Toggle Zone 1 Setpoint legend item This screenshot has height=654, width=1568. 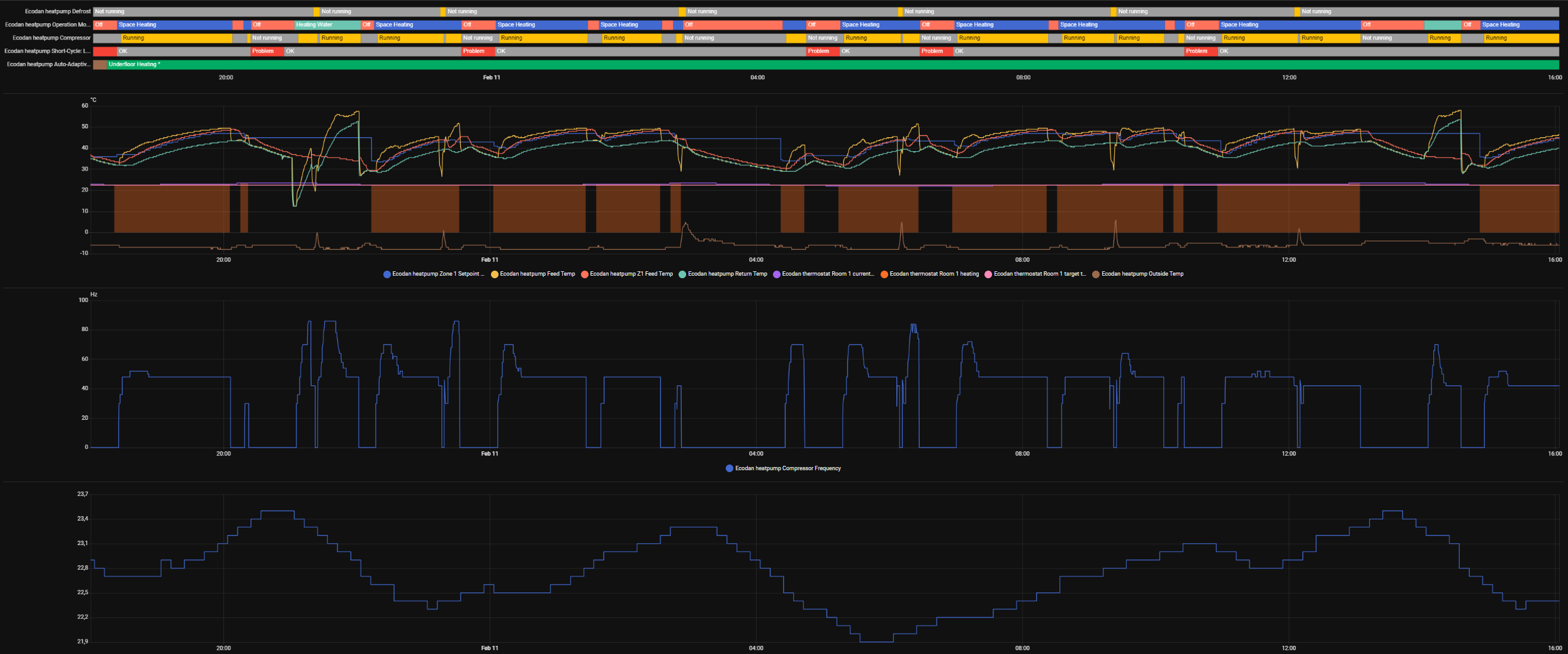tap(437, 274)
